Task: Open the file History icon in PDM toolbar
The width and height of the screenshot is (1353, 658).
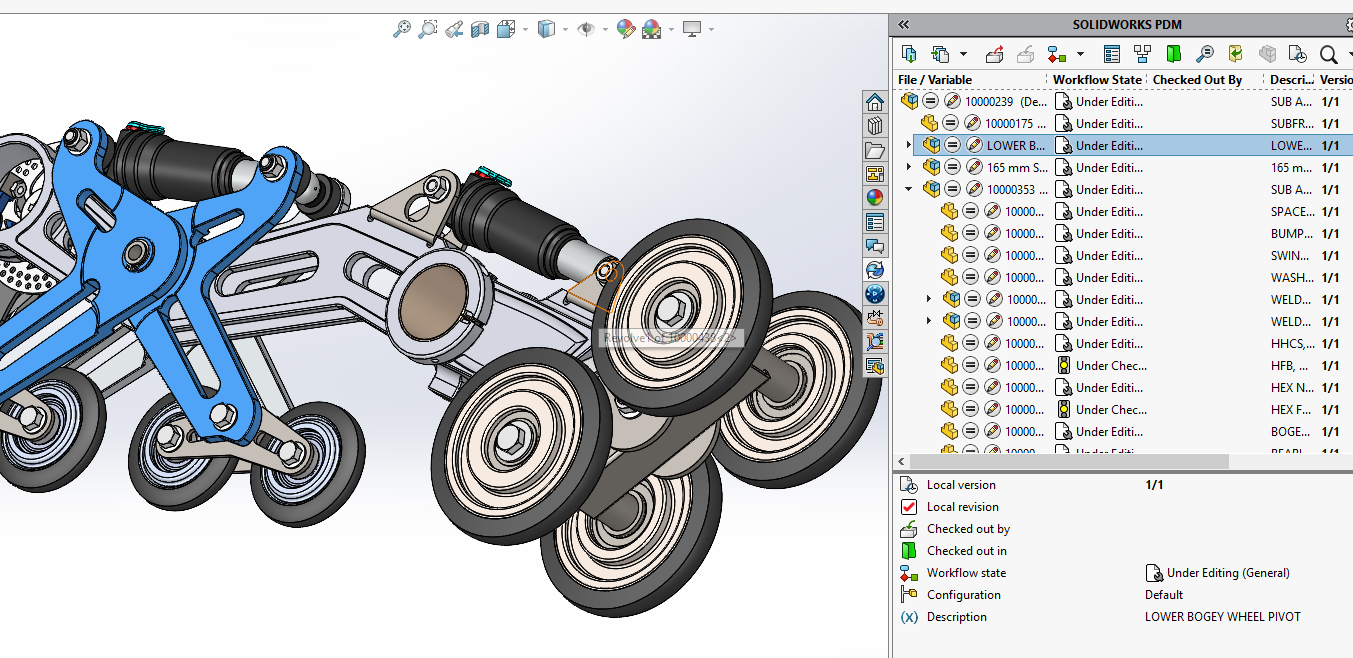Action: tap(1297, 53)
